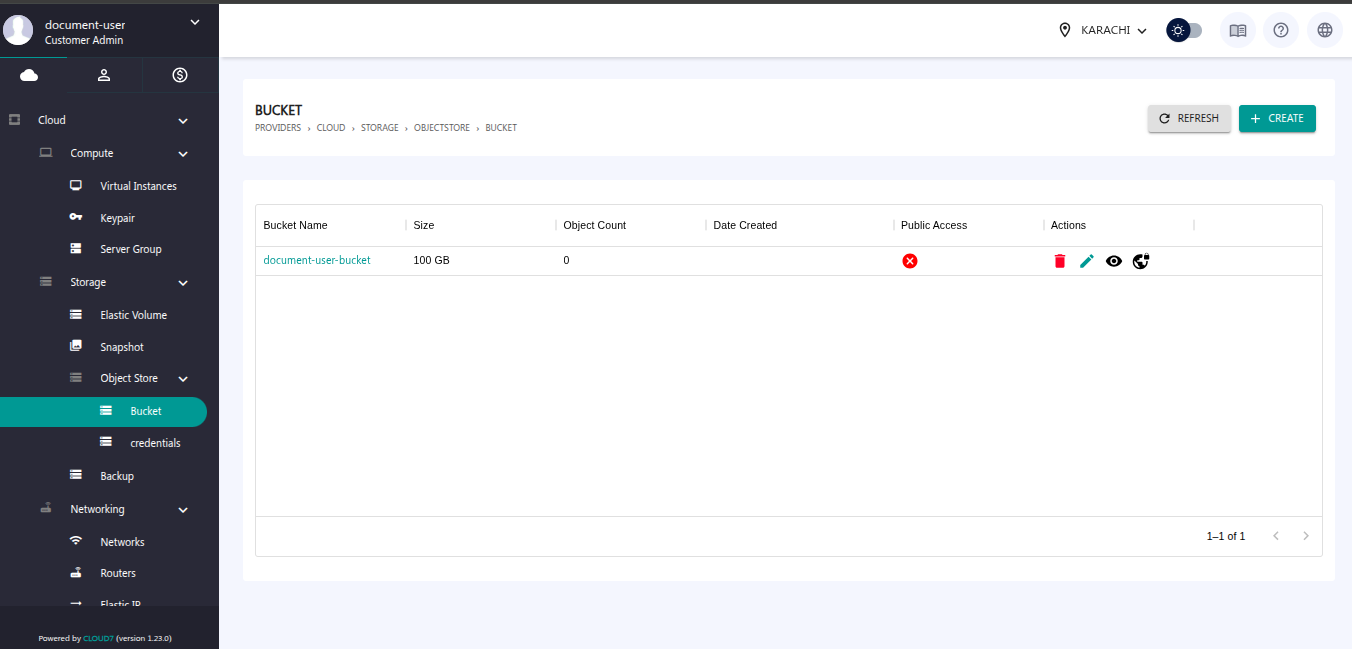Open the documentation book icon
Viewport: 1352px width, 649px height.
click(1238, 30)
